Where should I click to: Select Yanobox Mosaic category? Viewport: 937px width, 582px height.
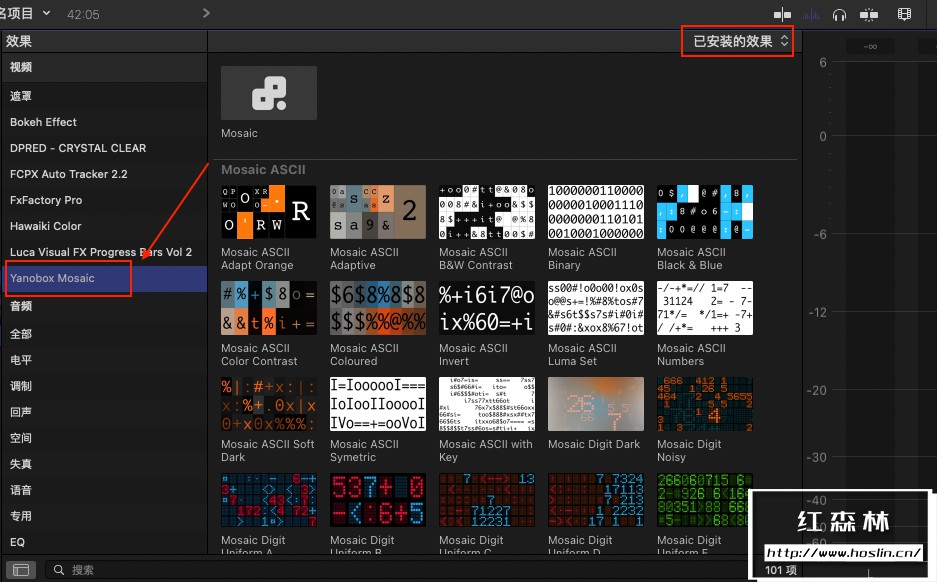coord(103,278)
